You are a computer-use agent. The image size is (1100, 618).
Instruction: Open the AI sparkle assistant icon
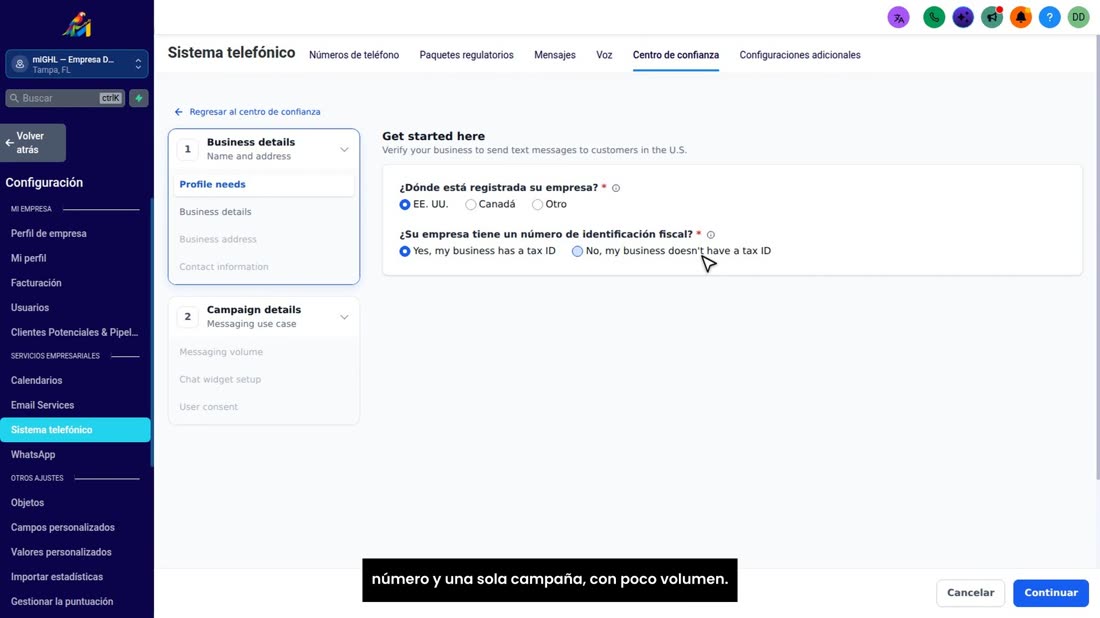click(x=962, y=18)
